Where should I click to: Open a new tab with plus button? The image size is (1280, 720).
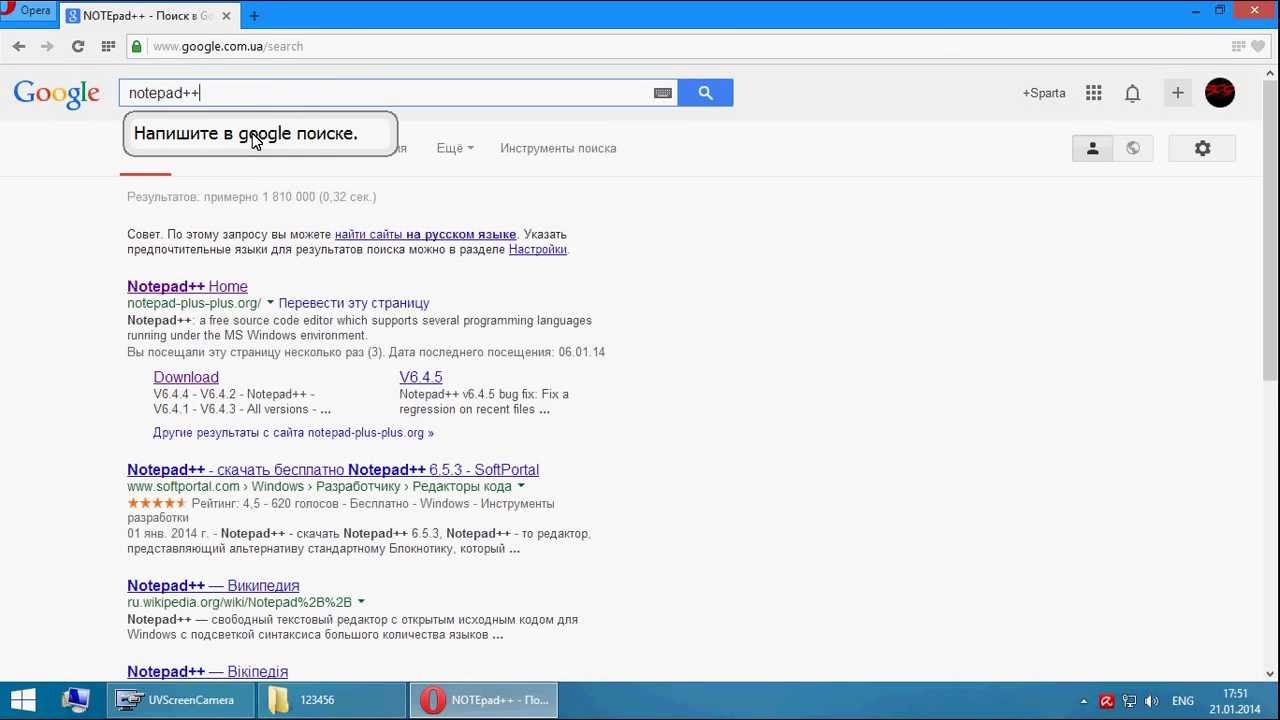click(254, 16)
